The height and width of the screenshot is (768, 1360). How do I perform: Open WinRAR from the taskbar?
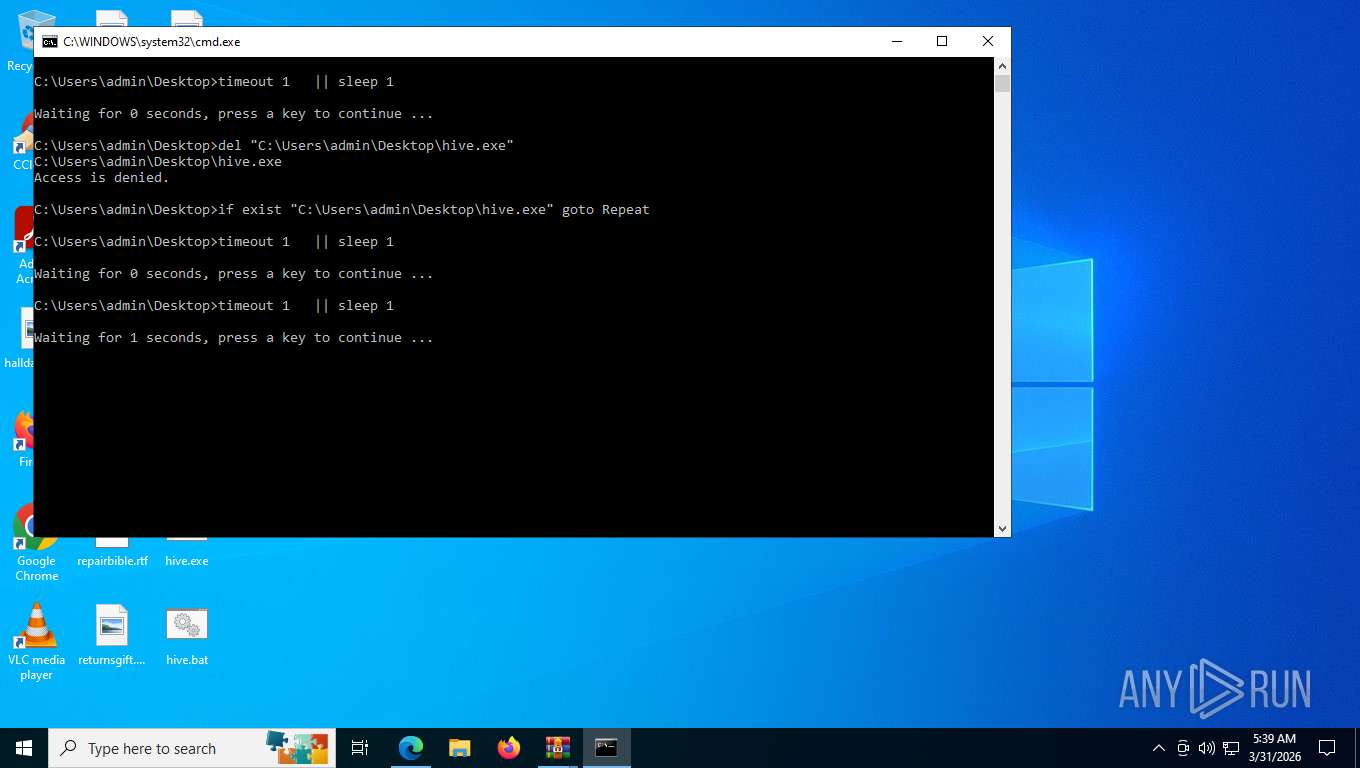tap(558, 748)
